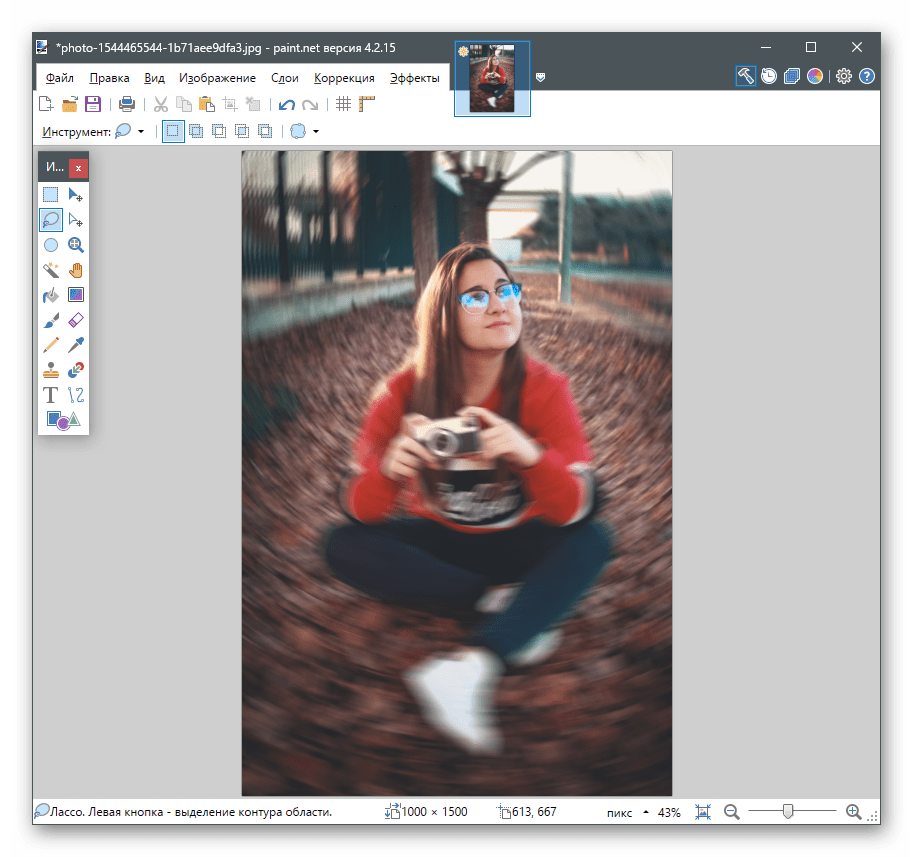Create a new image file

(46, 104)
